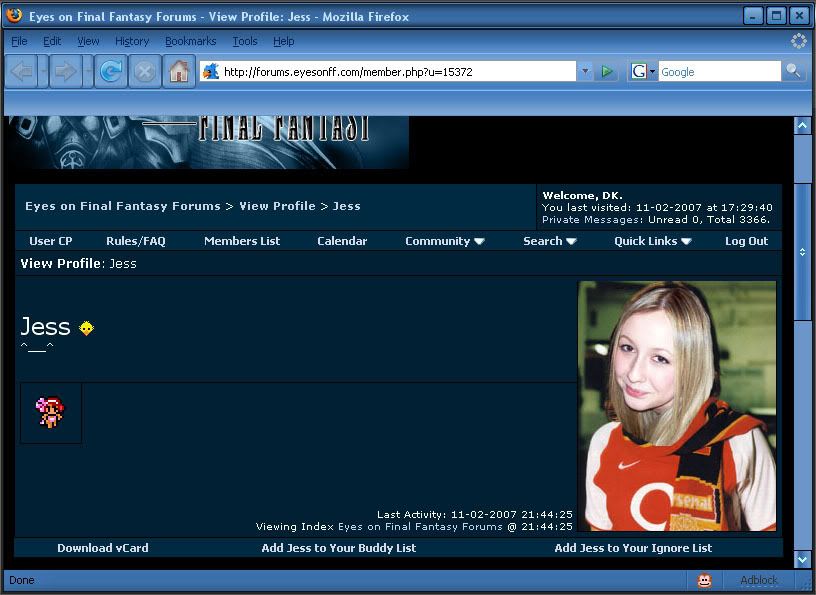Viewport: 816px width, 595px height.
Task: Open the Bookmarks menu
Action: 190,41
